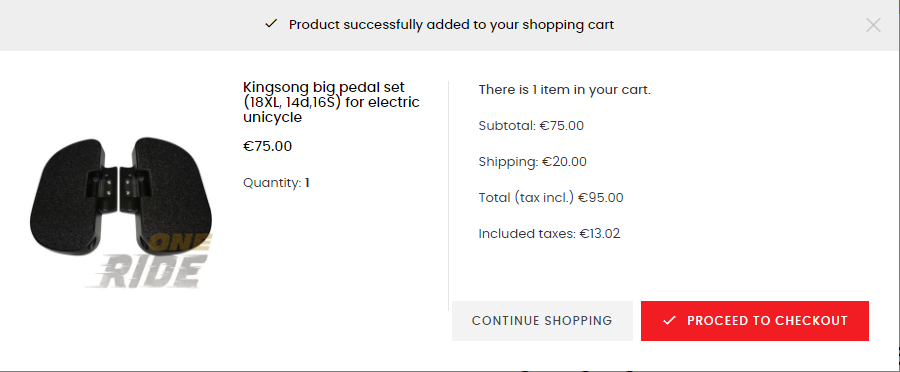Select the right pedal in product photo

point(168,194)
